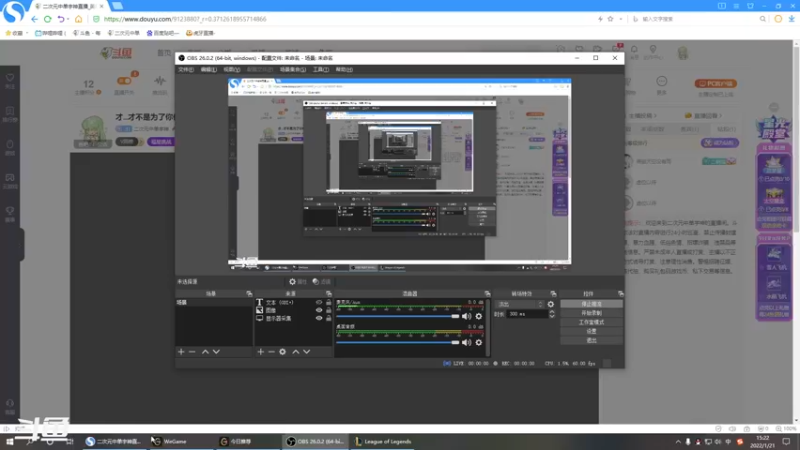
Task: Click the Stop Streaming button
Action: tap(591, 304)
